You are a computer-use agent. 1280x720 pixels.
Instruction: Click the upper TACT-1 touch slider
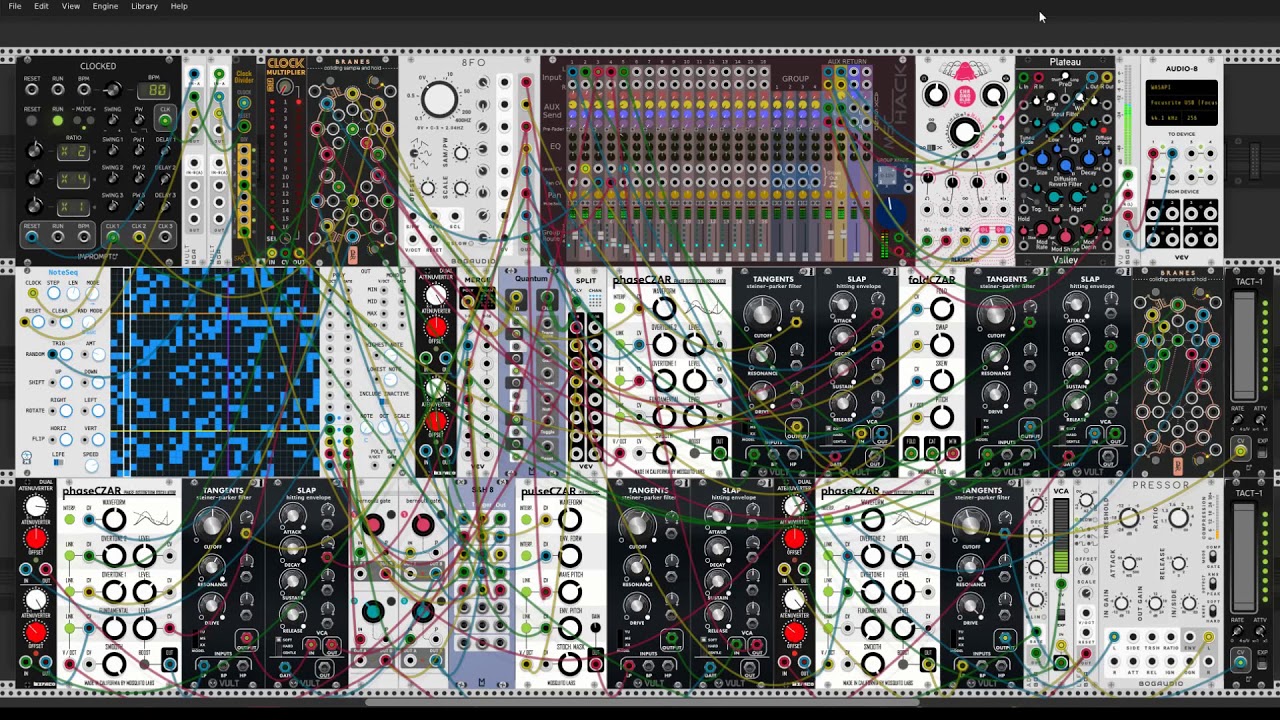point(1245,347)
